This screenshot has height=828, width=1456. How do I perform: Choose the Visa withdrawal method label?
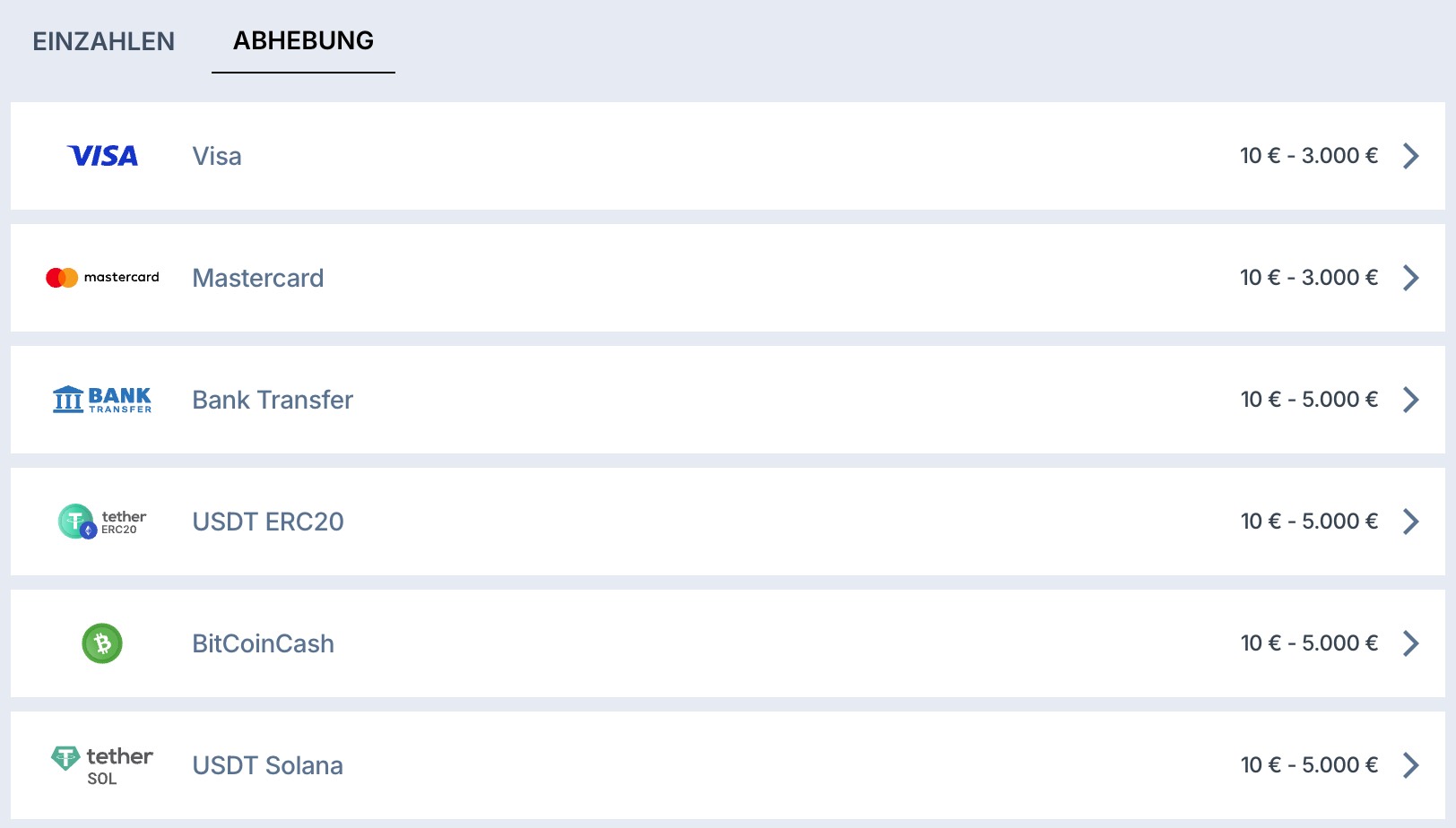pyautogui.click(x=217, y=156)
